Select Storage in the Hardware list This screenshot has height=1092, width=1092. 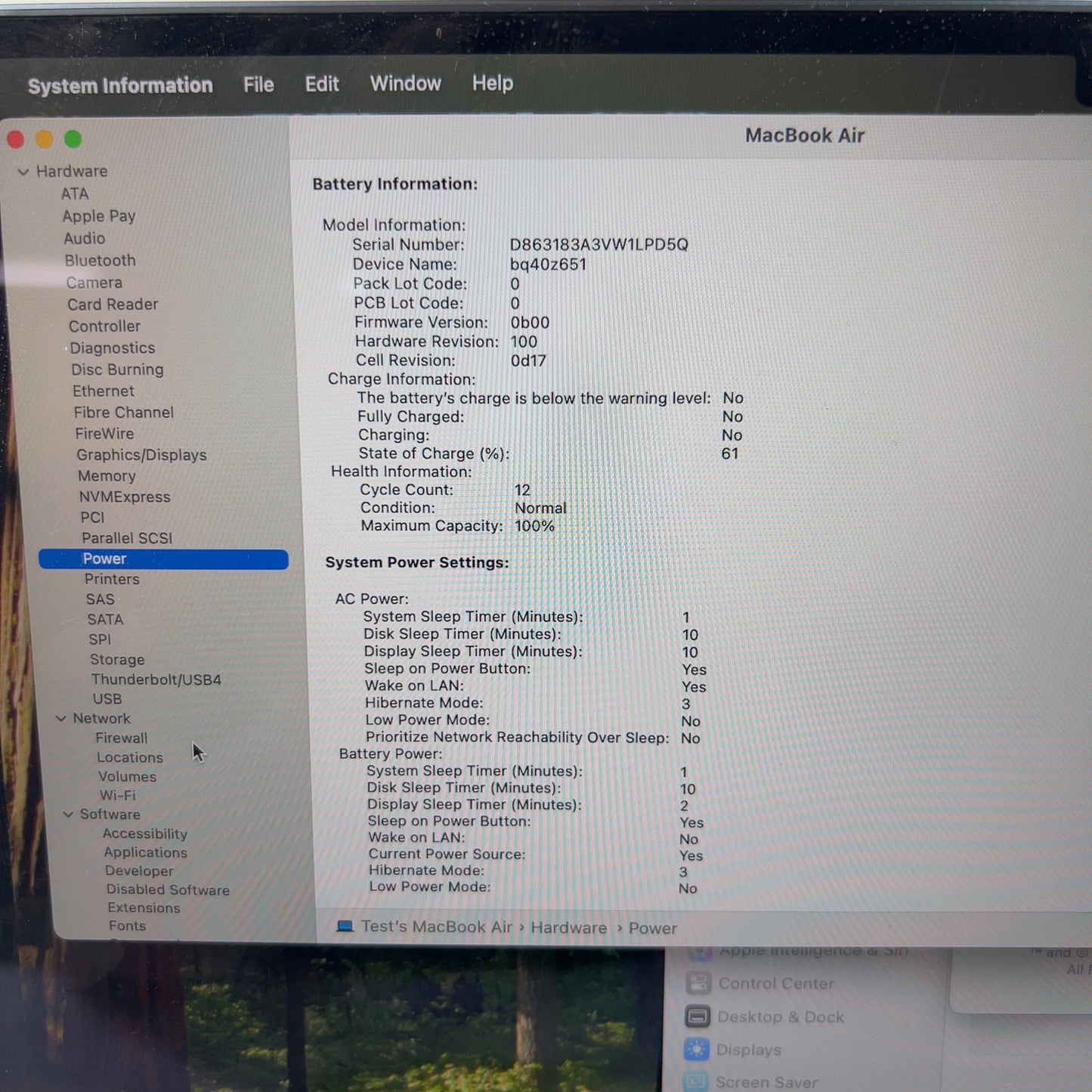click(117, 660)
